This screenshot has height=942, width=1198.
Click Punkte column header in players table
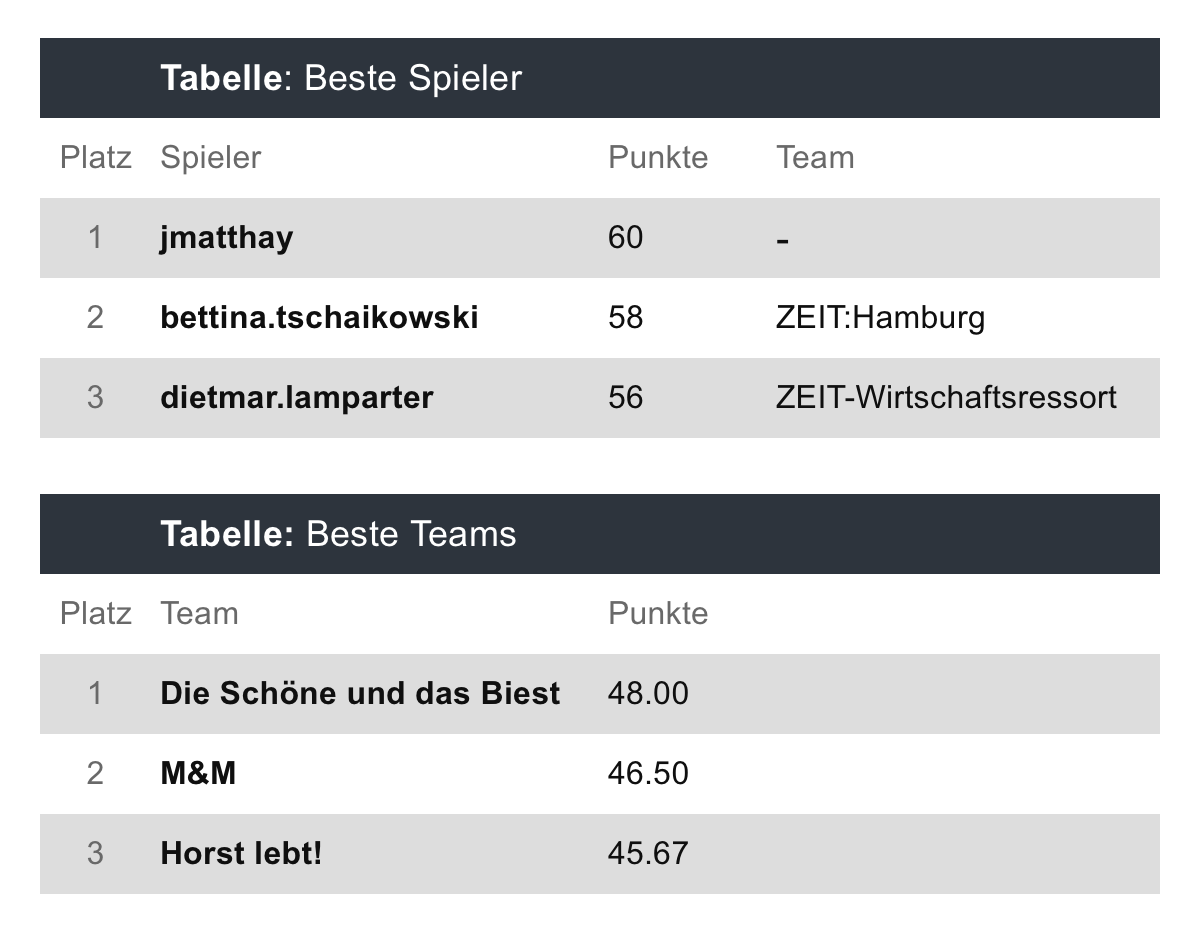(x=657, y=158)
